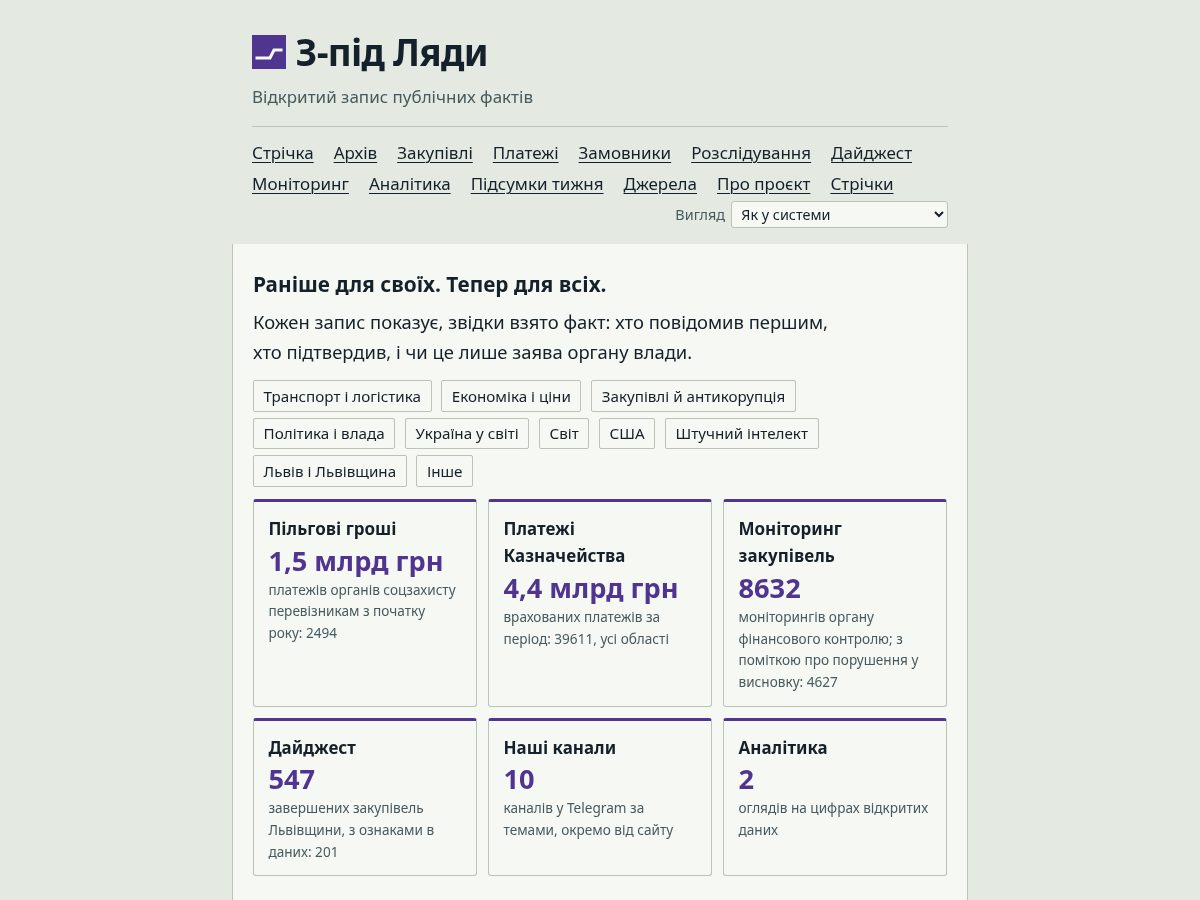The image size is (1200, 900).
Task: Open the Дайджест nav link
Action: [871, 153]
